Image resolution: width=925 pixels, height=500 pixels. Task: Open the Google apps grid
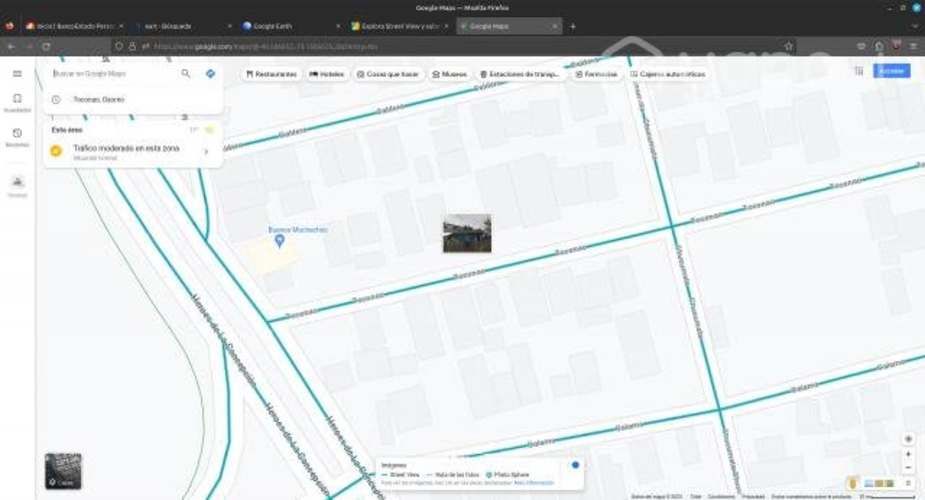(859, 71)
